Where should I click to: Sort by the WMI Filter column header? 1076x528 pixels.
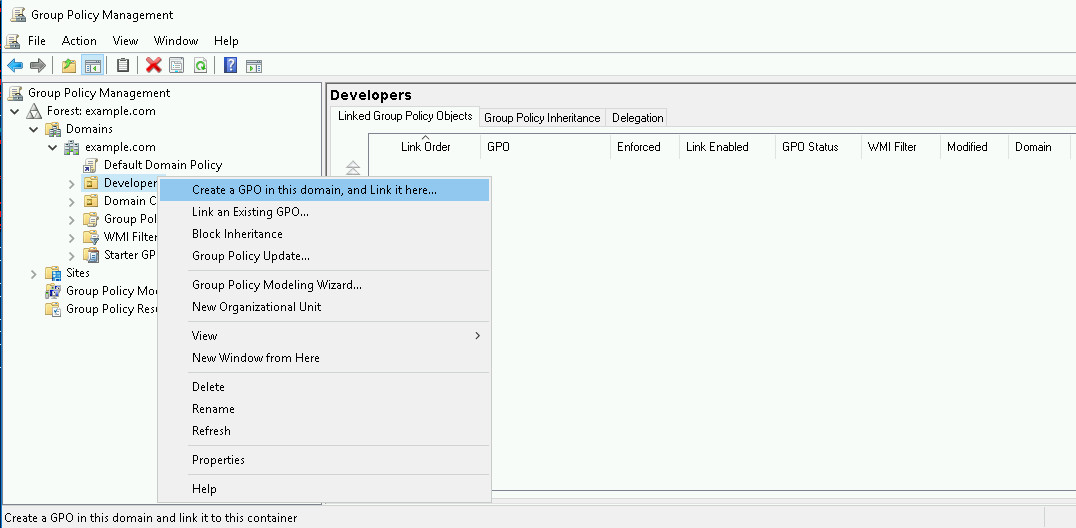pos(900,146)
